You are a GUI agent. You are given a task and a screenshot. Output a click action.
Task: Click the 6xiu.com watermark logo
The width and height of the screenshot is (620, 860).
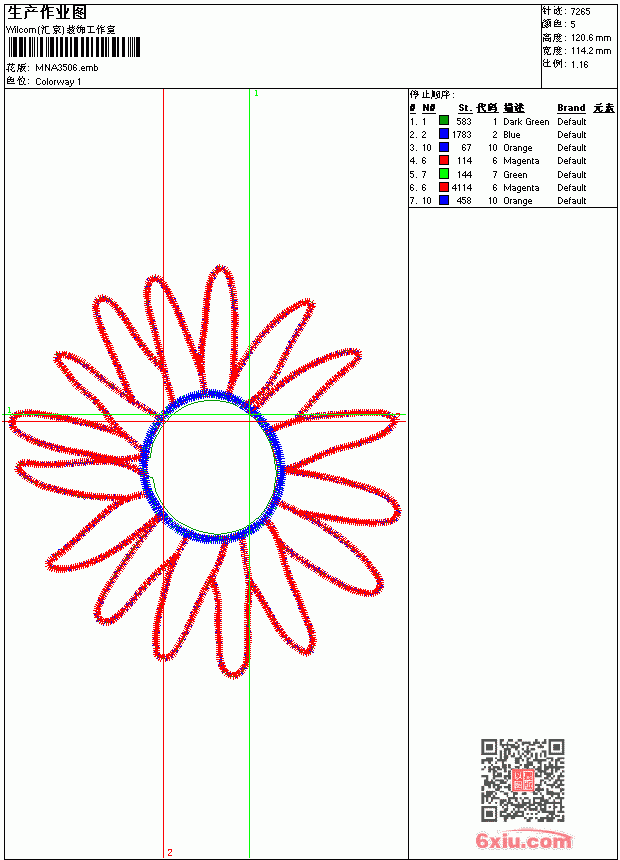tap(523, 840)
